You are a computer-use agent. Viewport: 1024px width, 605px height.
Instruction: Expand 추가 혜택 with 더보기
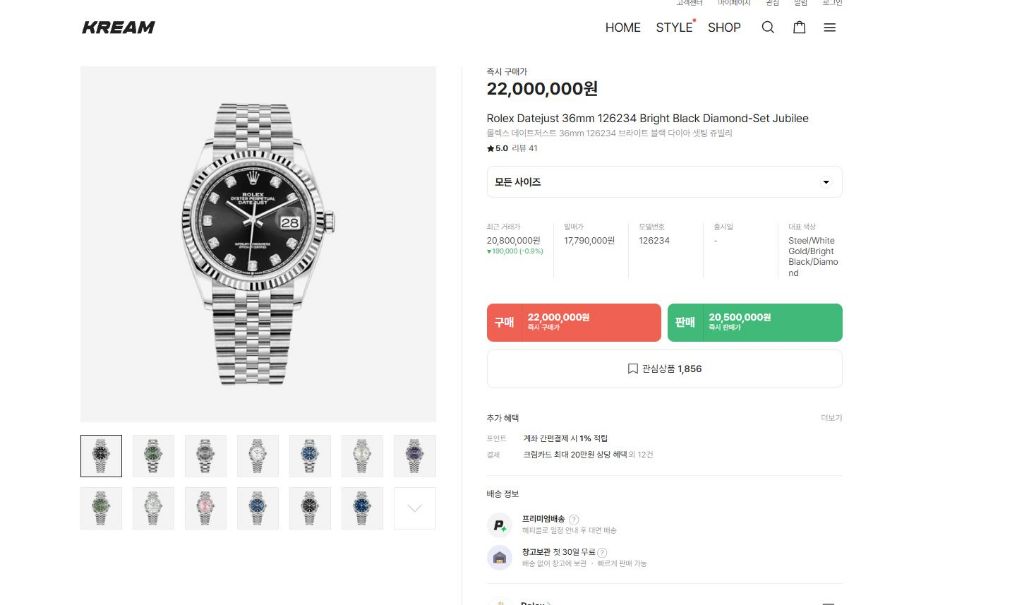[x=831, y=418]
